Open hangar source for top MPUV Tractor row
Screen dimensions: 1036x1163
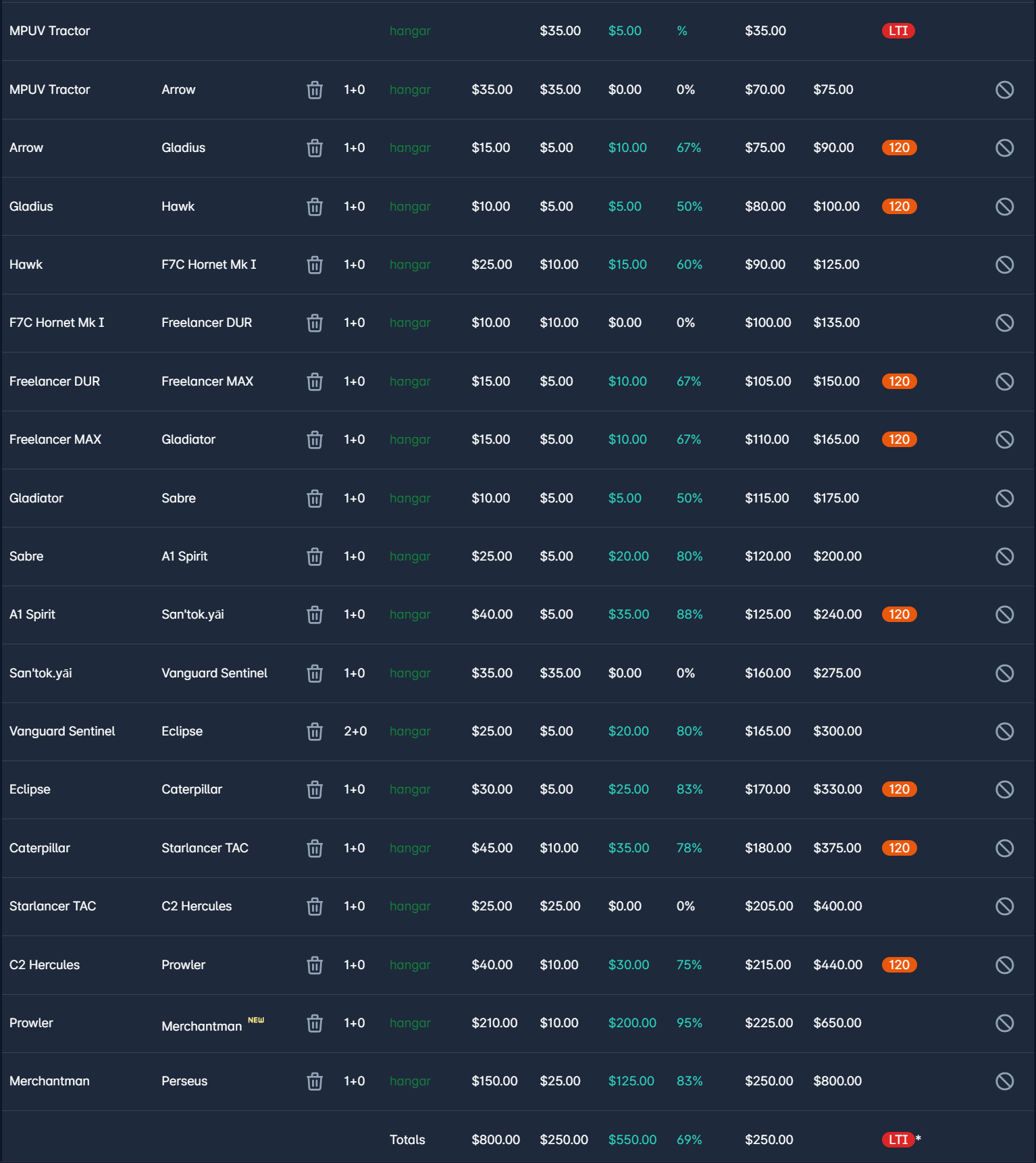tap(410, 31)
